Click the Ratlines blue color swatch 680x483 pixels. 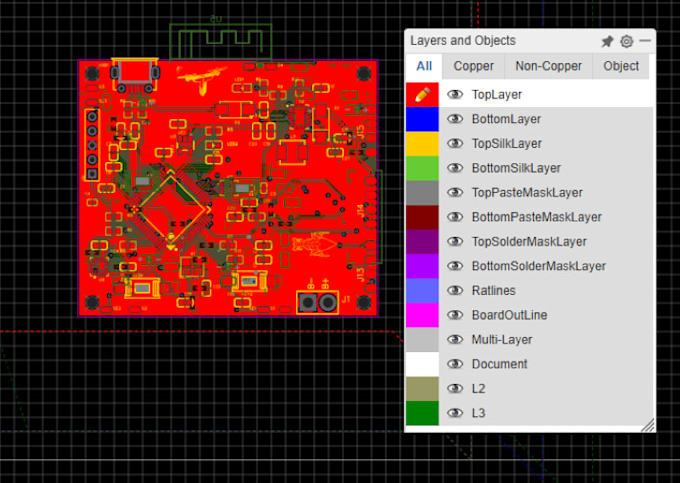pos(422,290)
